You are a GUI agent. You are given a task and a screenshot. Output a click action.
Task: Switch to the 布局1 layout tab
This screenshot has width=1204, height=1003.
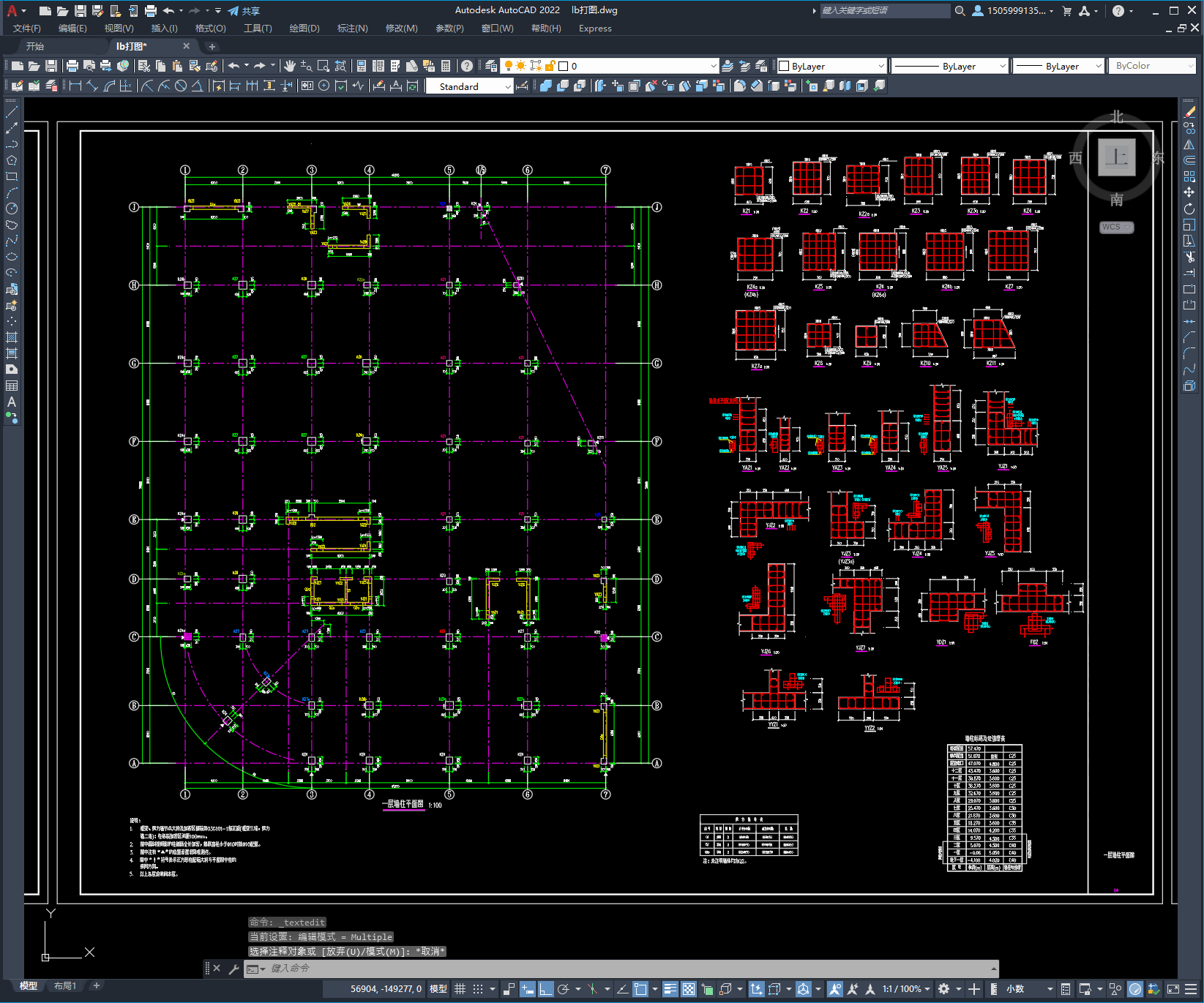[65, 986]
